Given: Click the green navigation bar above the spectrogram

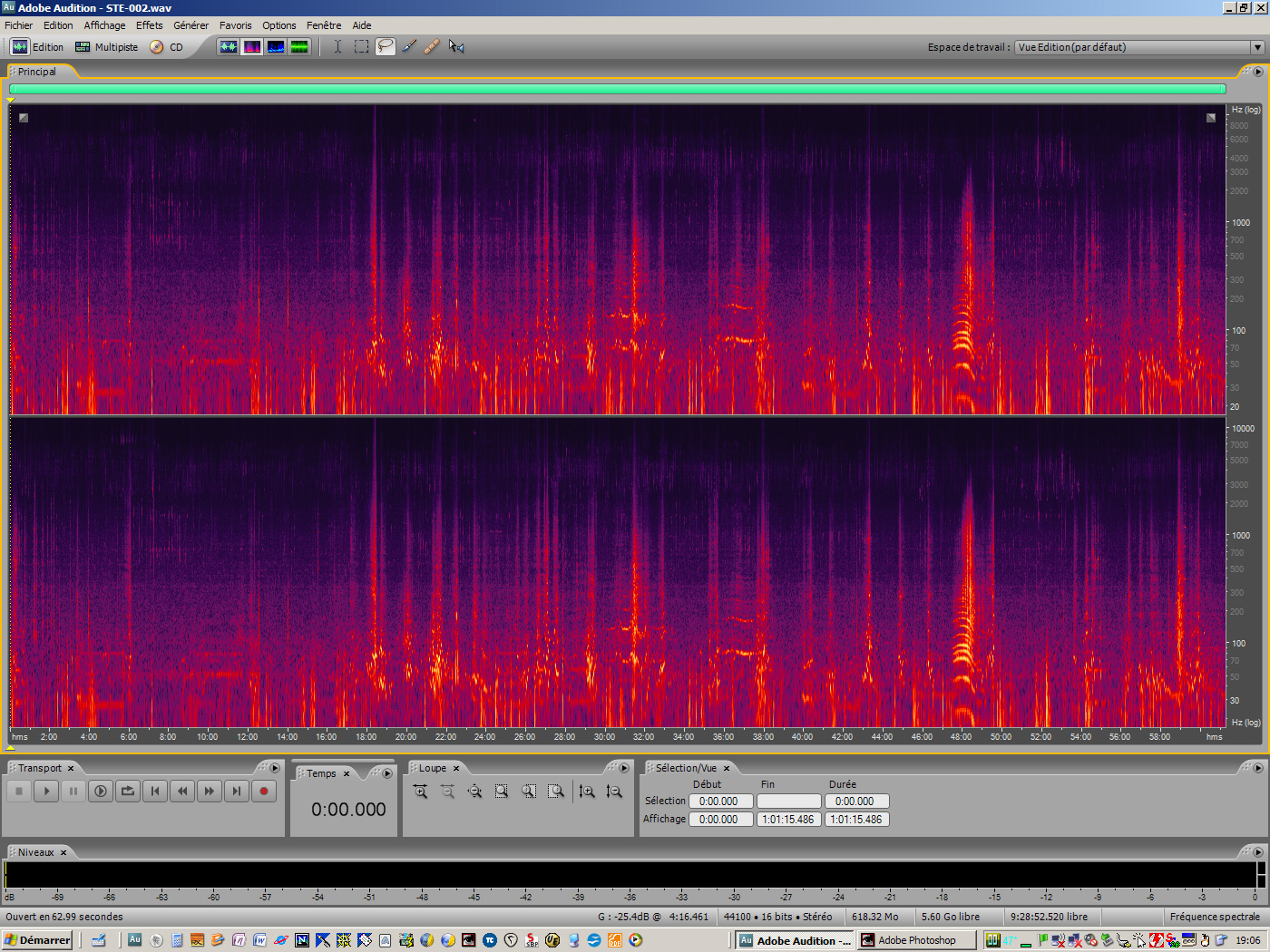Looking at the screenshot, I should [617, 89].
